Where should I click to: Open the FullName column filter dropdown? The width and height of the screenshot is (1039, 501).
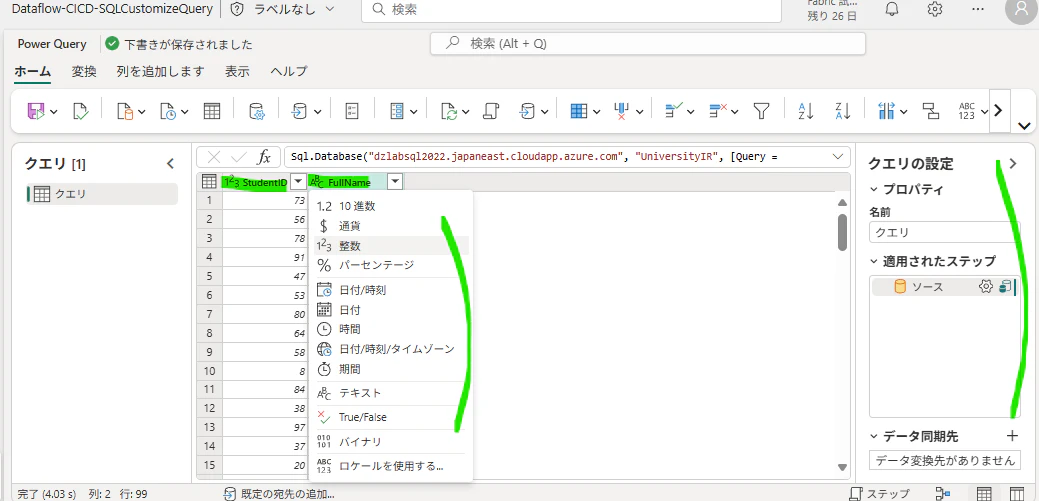(x=396, y=182)
